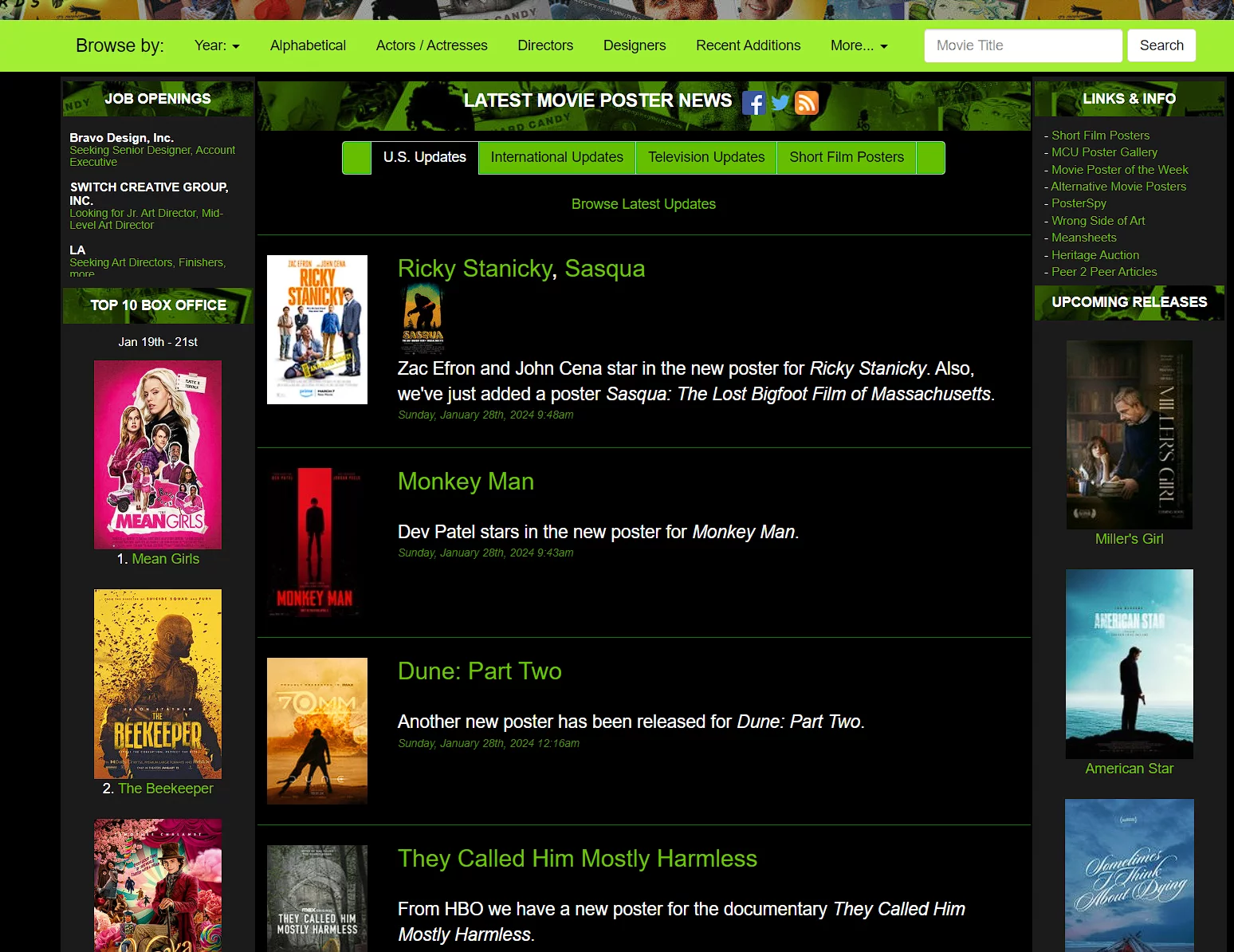Open the Mean Girls poster image
This screenshot has height=952, width=1234.
point(158,454)
